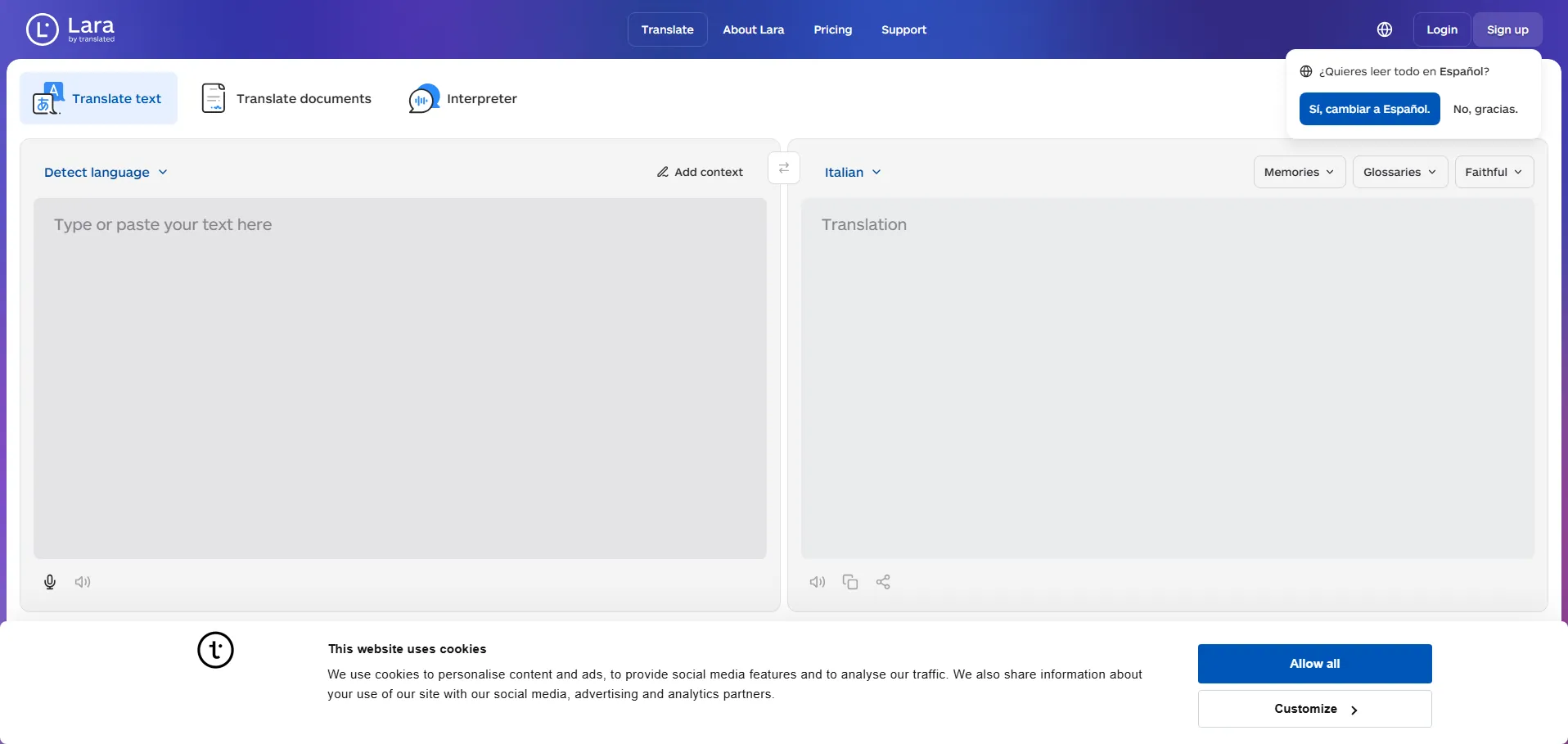
Task: Open the Italian target language dropdown
Action: [x=853, y=172]
